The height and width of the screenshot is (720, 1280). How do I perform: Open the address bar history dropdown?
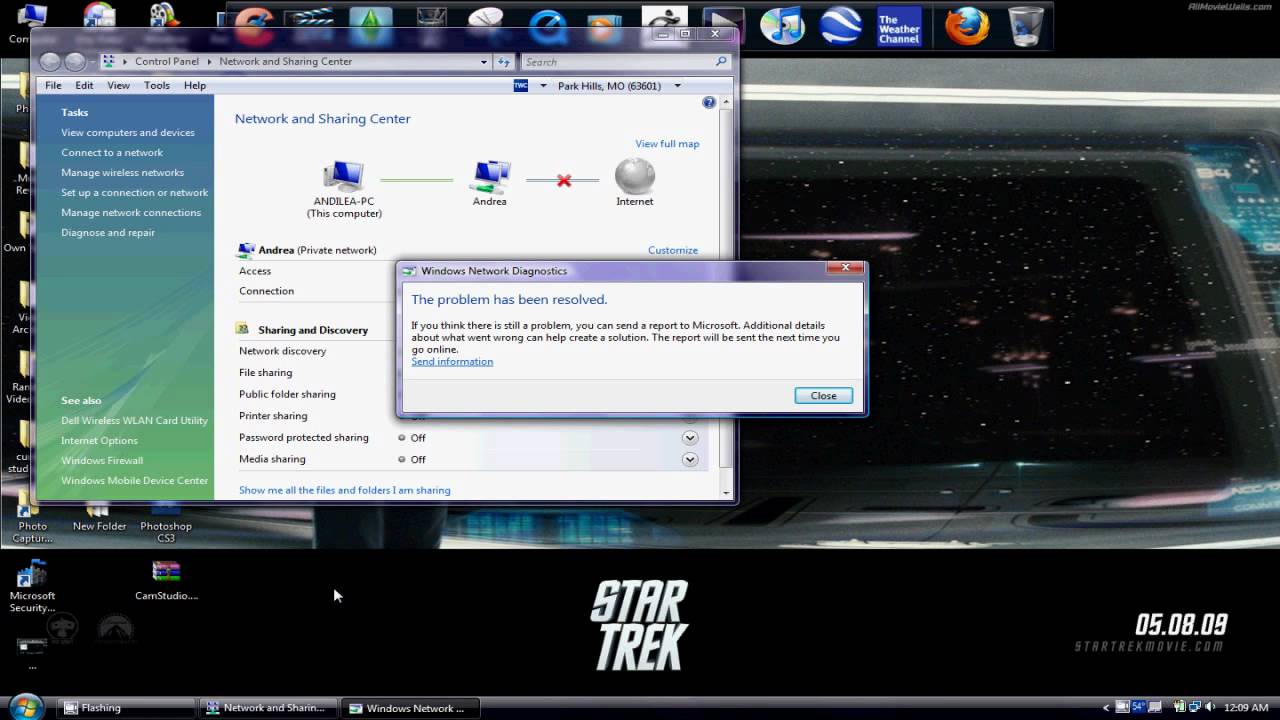484,62
